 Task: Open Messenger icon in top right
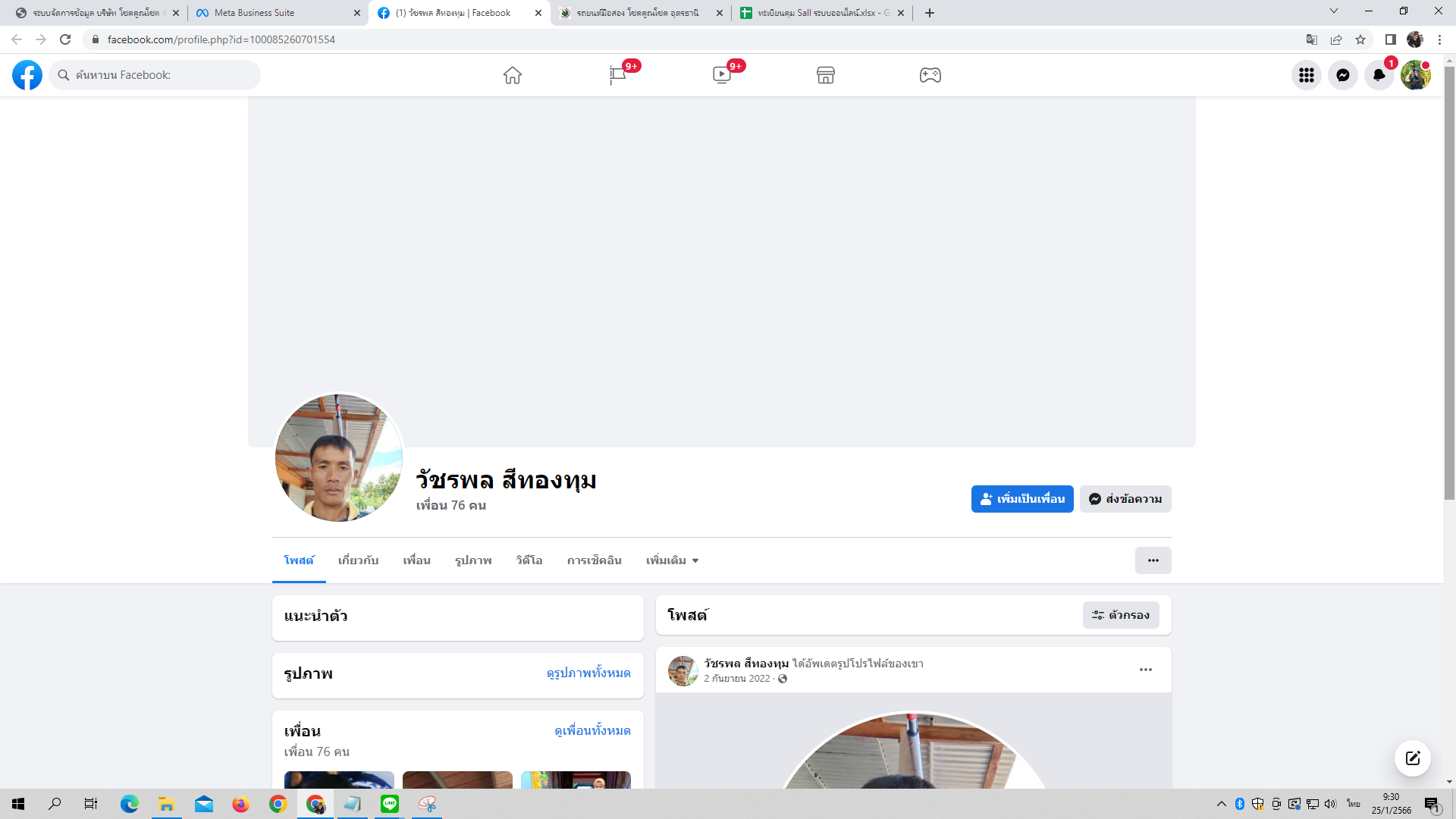1342,75
